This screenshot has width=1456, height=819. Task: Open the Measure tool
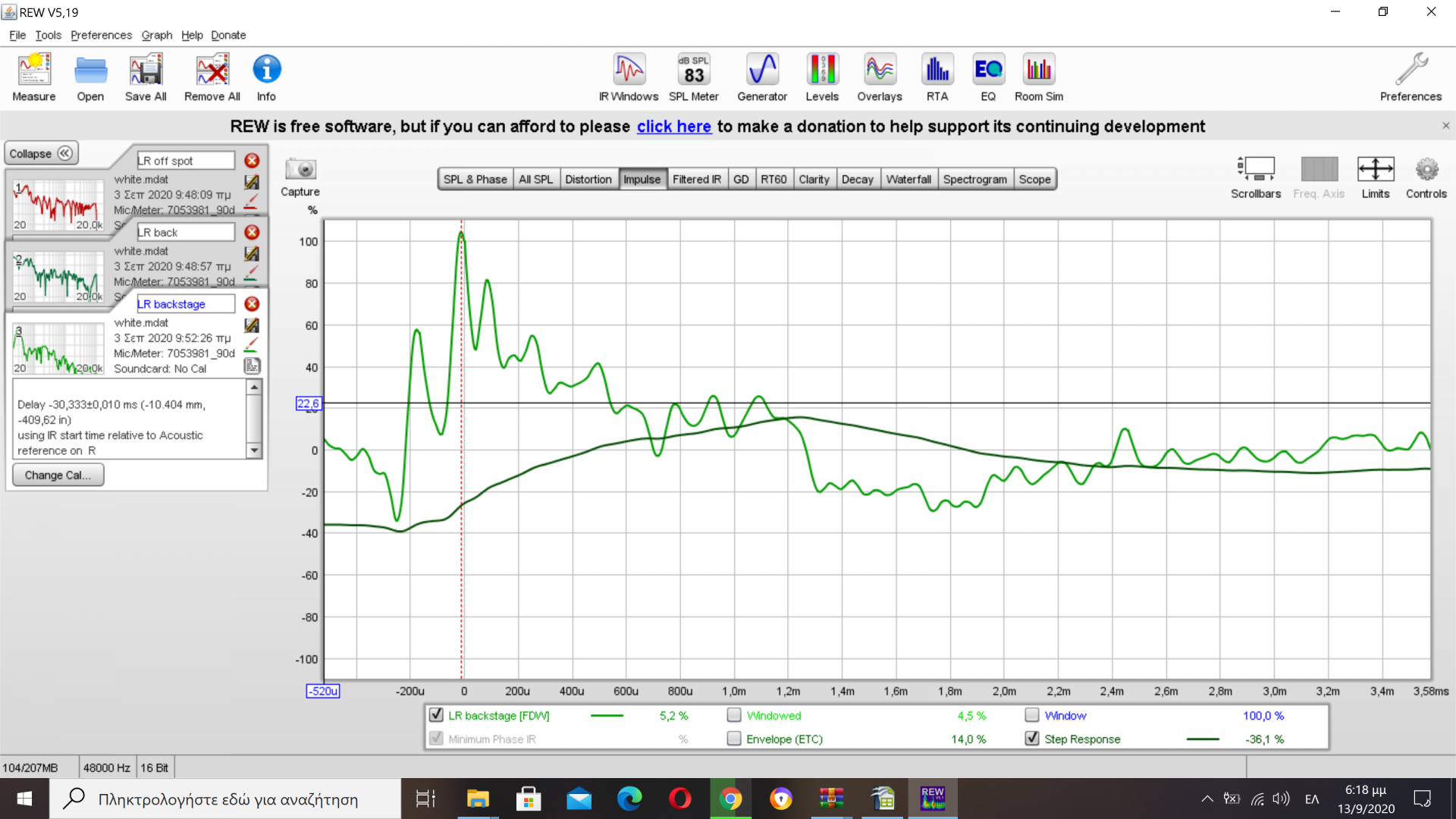(x=34, y=77)
